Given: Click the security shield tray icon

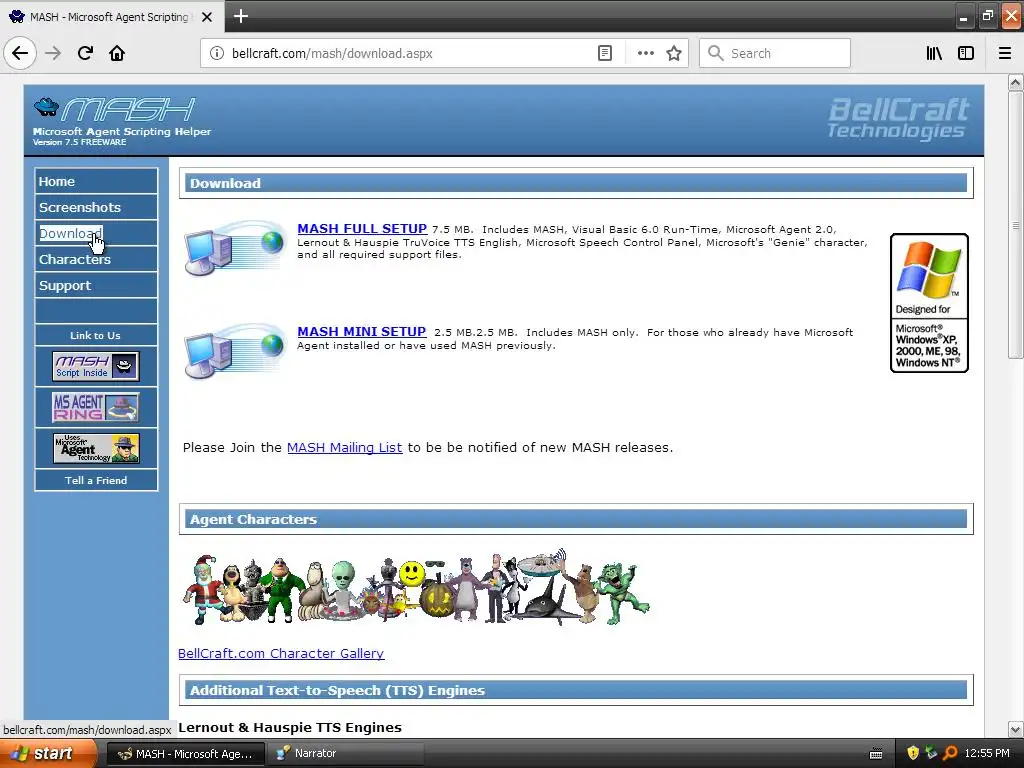Looking at the screenshot, I should pyautogui.click(x=913, y=754).
